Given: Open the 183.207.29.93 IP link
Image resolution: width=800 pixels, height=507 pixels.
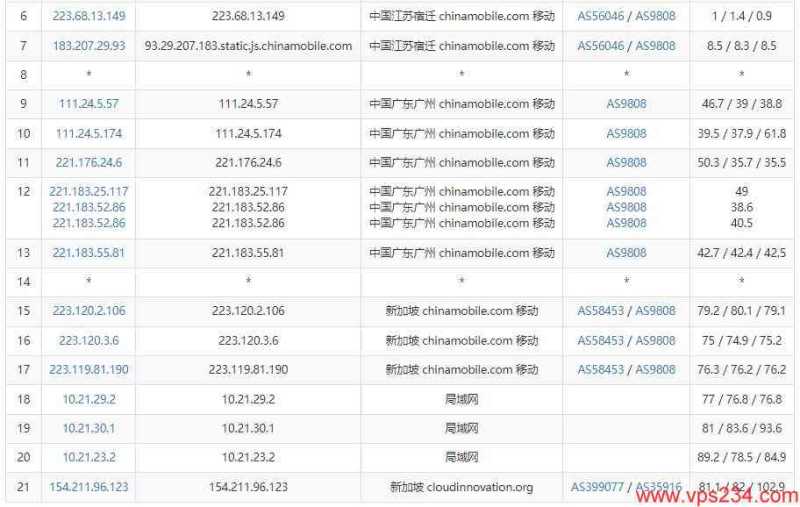Looking at the screenshot, I should tap(89, 45).
